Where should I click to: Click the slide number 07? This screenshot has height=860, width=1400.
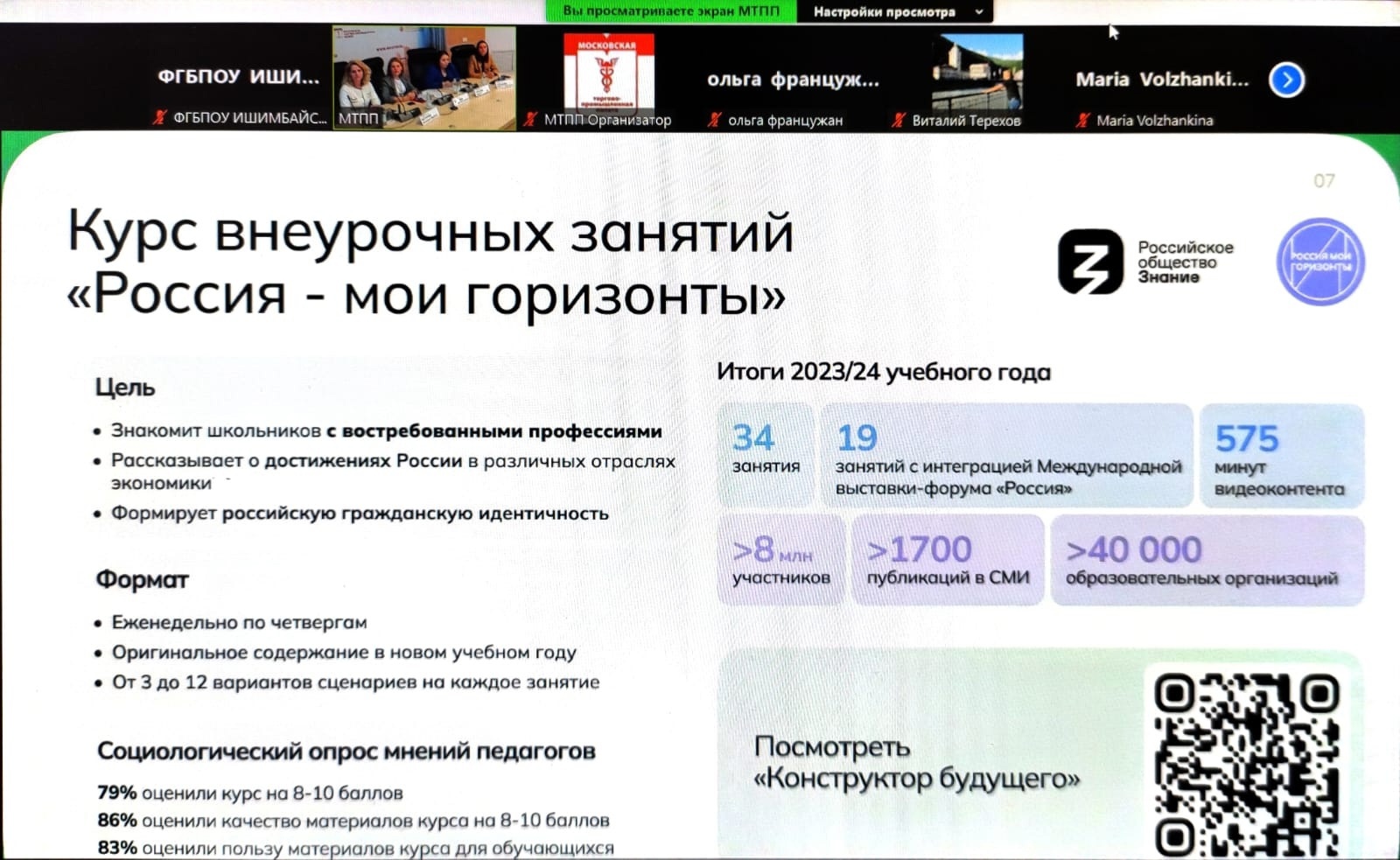[1324, 181]
